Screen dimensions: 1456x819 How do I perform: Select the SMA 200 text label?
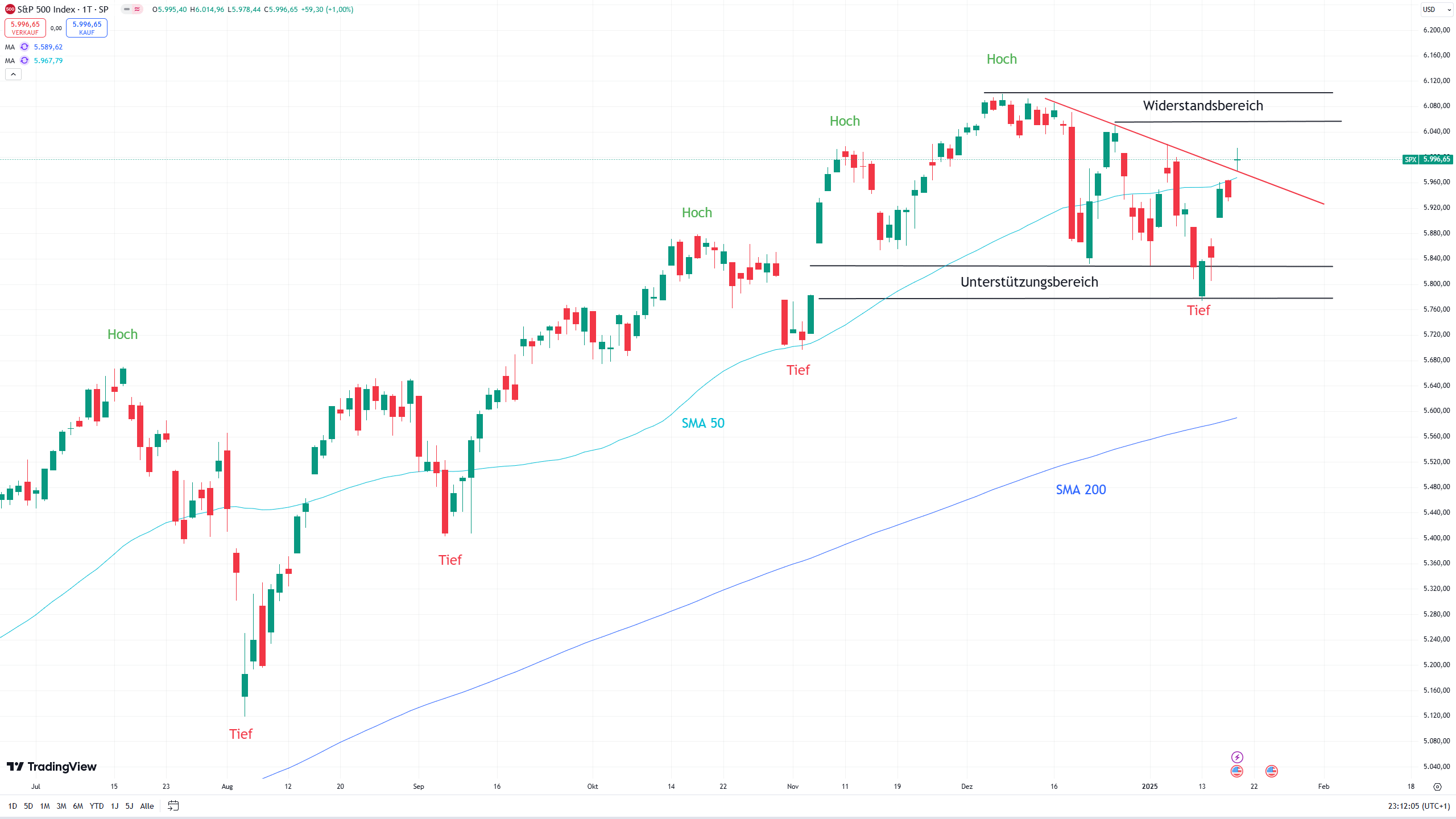tap(1081, 490)
